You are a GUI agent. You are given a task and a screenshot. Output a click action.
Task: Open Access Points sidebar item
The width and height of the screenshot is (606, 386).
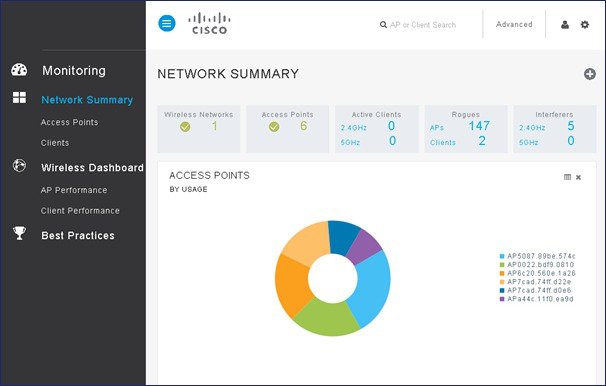click(70, 122)
